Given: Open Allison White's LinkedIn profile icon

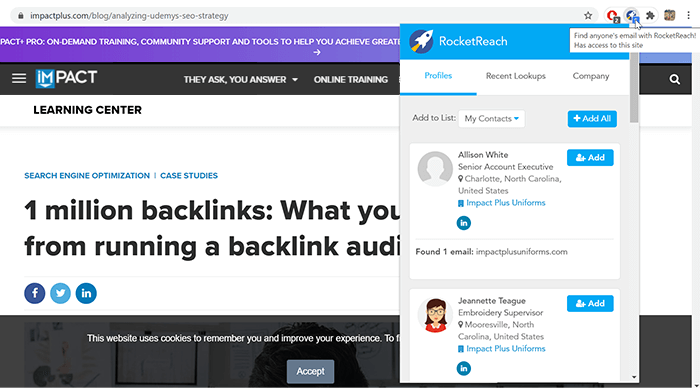Looking at the screenshot, I should tap(463, 223).
